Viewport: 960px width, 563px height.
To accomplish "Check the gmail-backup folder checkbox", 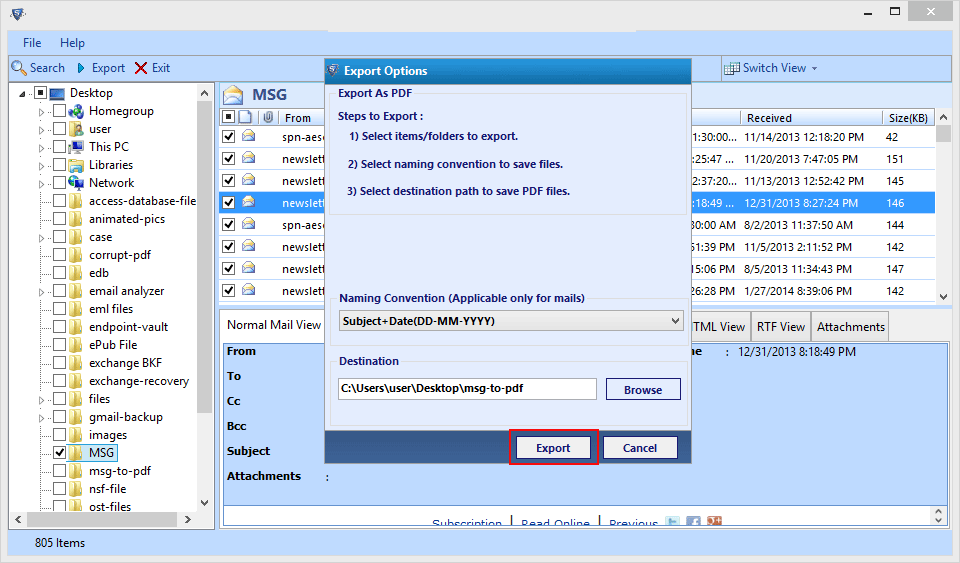I will [x=59, y=417].
